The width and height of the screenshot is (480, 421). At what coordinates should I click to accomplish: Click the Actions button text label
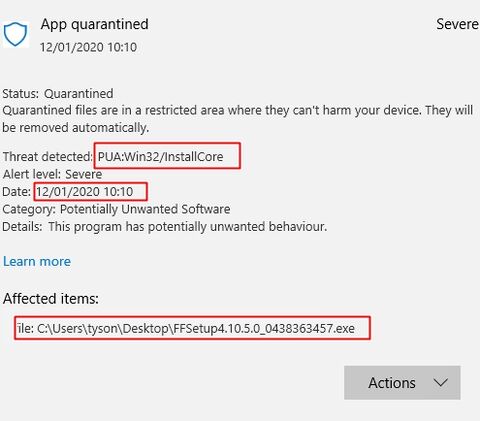pyautogui.click(x=392, y=383)
